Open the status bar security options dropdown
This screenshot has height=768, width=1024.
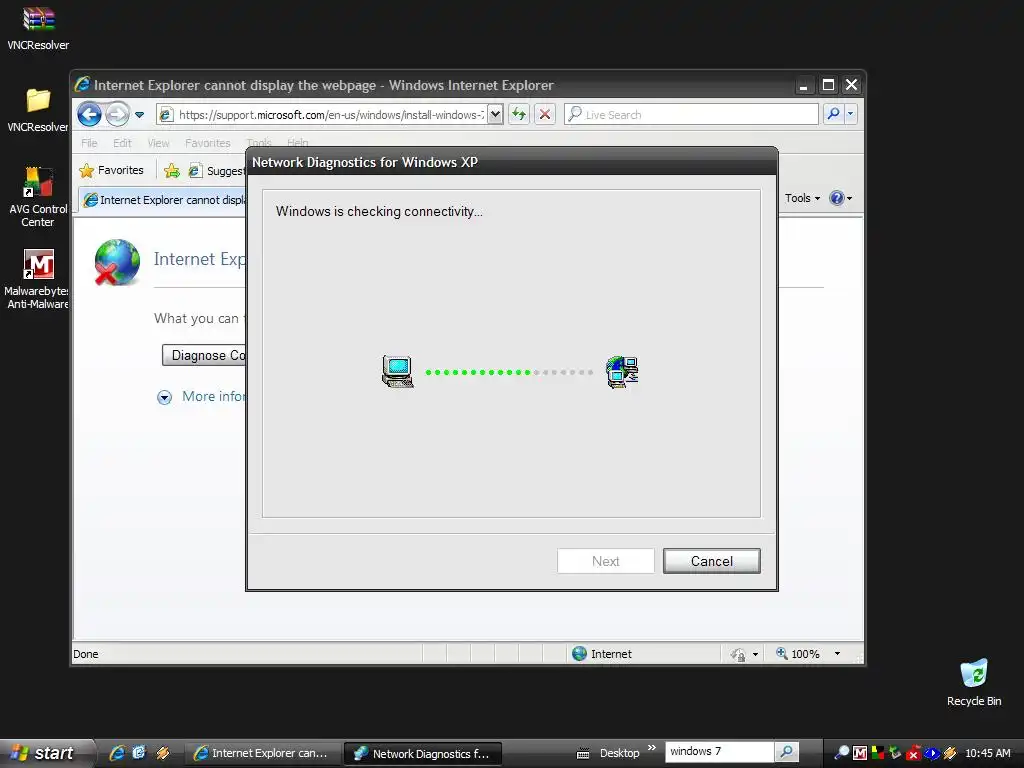point(755,654)
